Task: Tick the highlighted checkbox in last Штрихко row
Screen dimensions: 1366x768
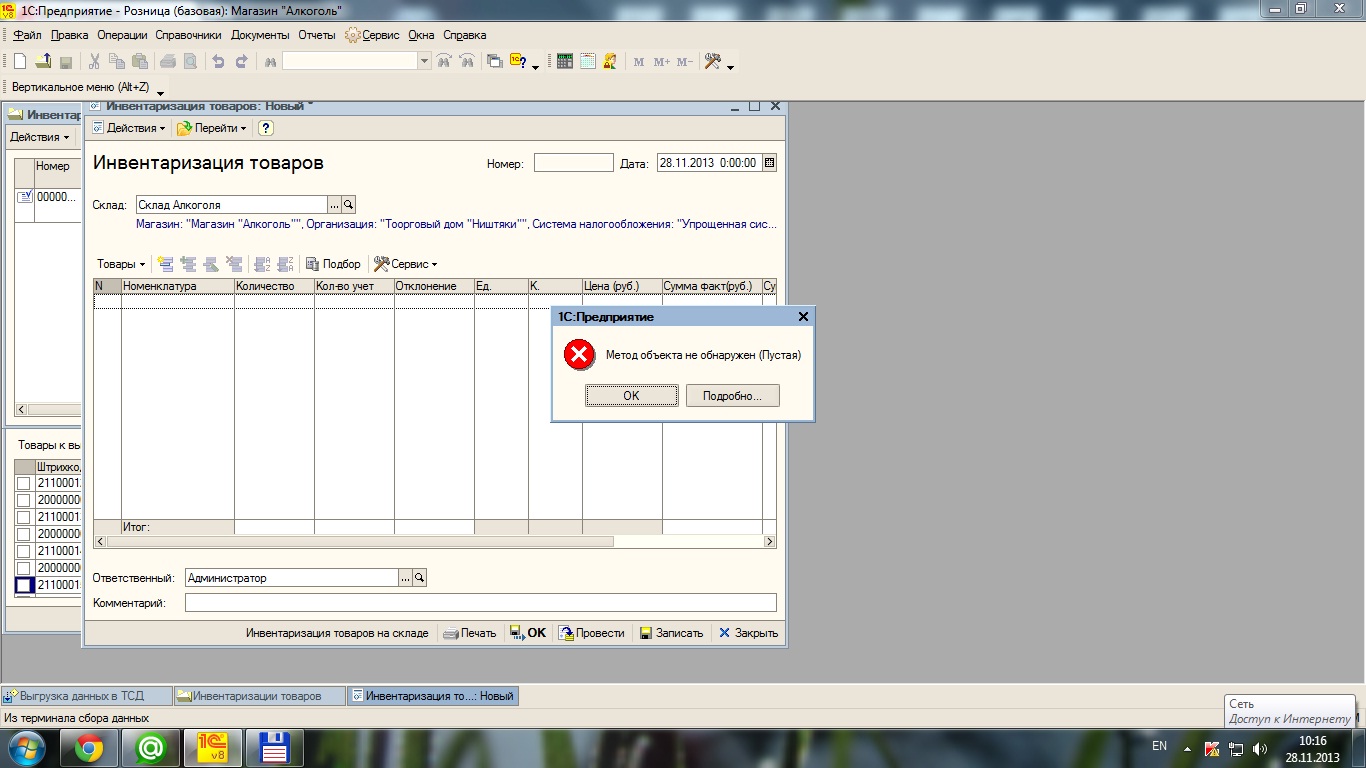Action: click(24, 586)
